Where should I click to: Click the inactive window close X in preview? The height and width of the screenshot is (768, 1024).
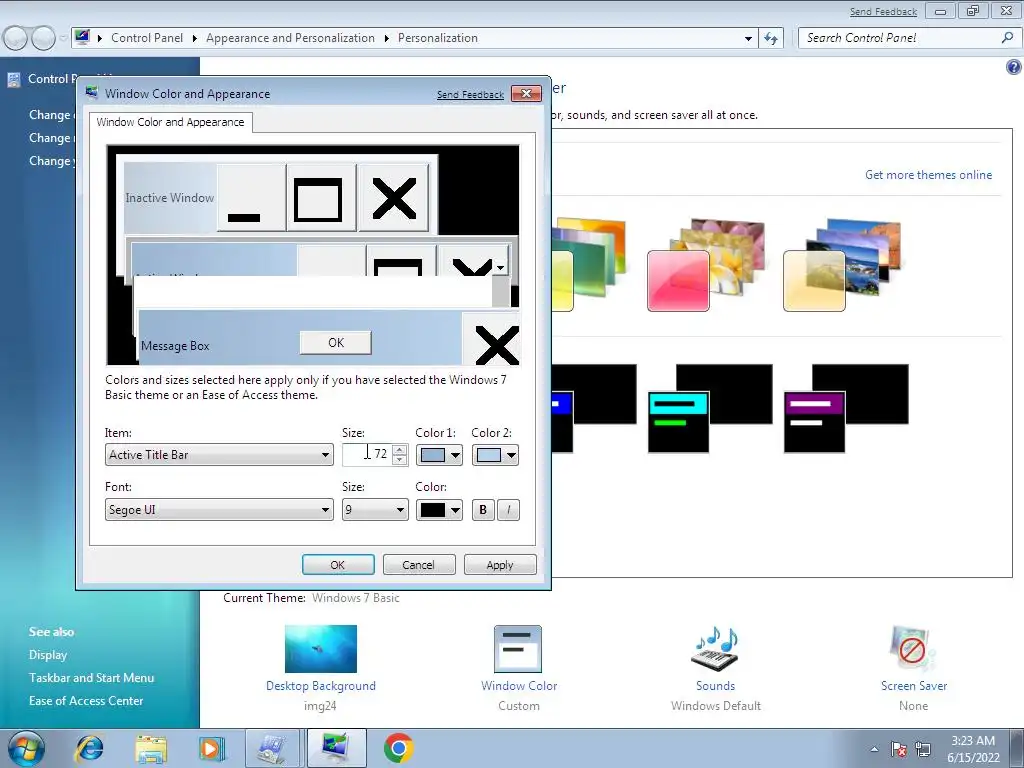[x=394, y=198]
